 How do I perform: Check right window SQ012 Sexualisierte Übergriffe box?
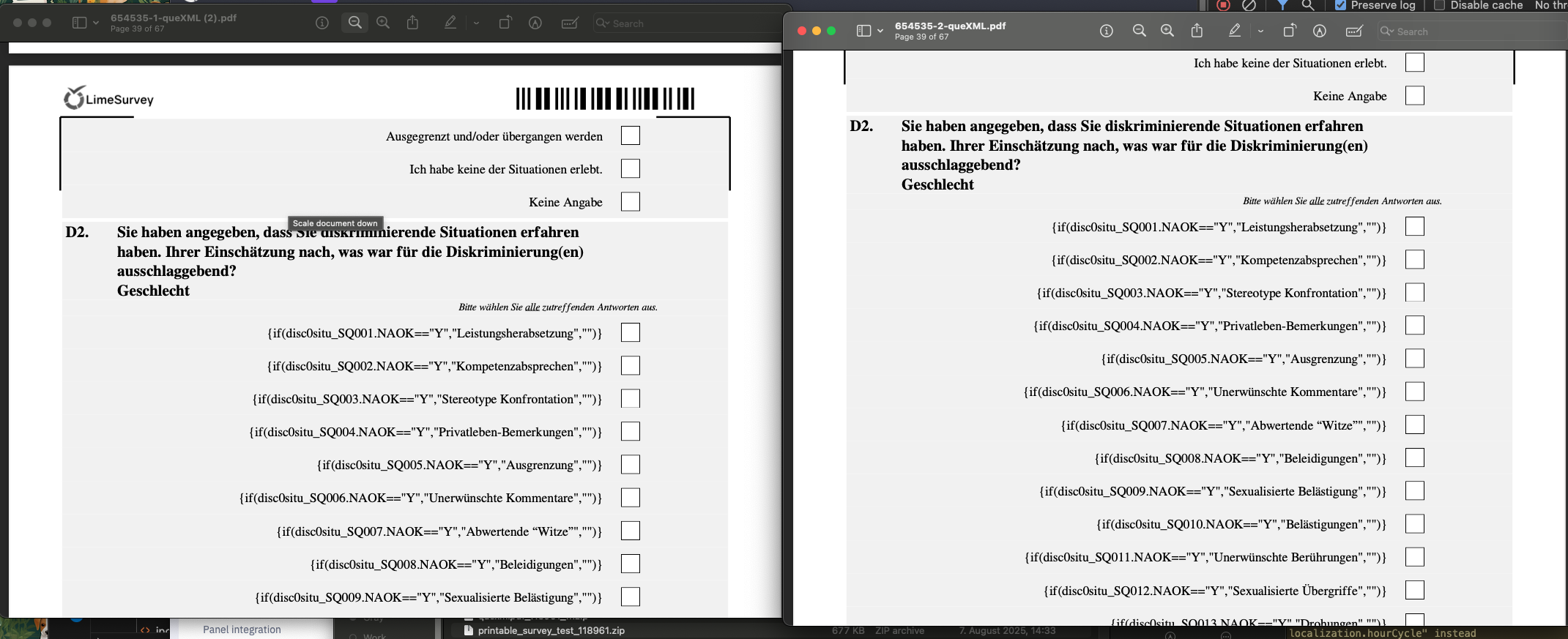1415,590
